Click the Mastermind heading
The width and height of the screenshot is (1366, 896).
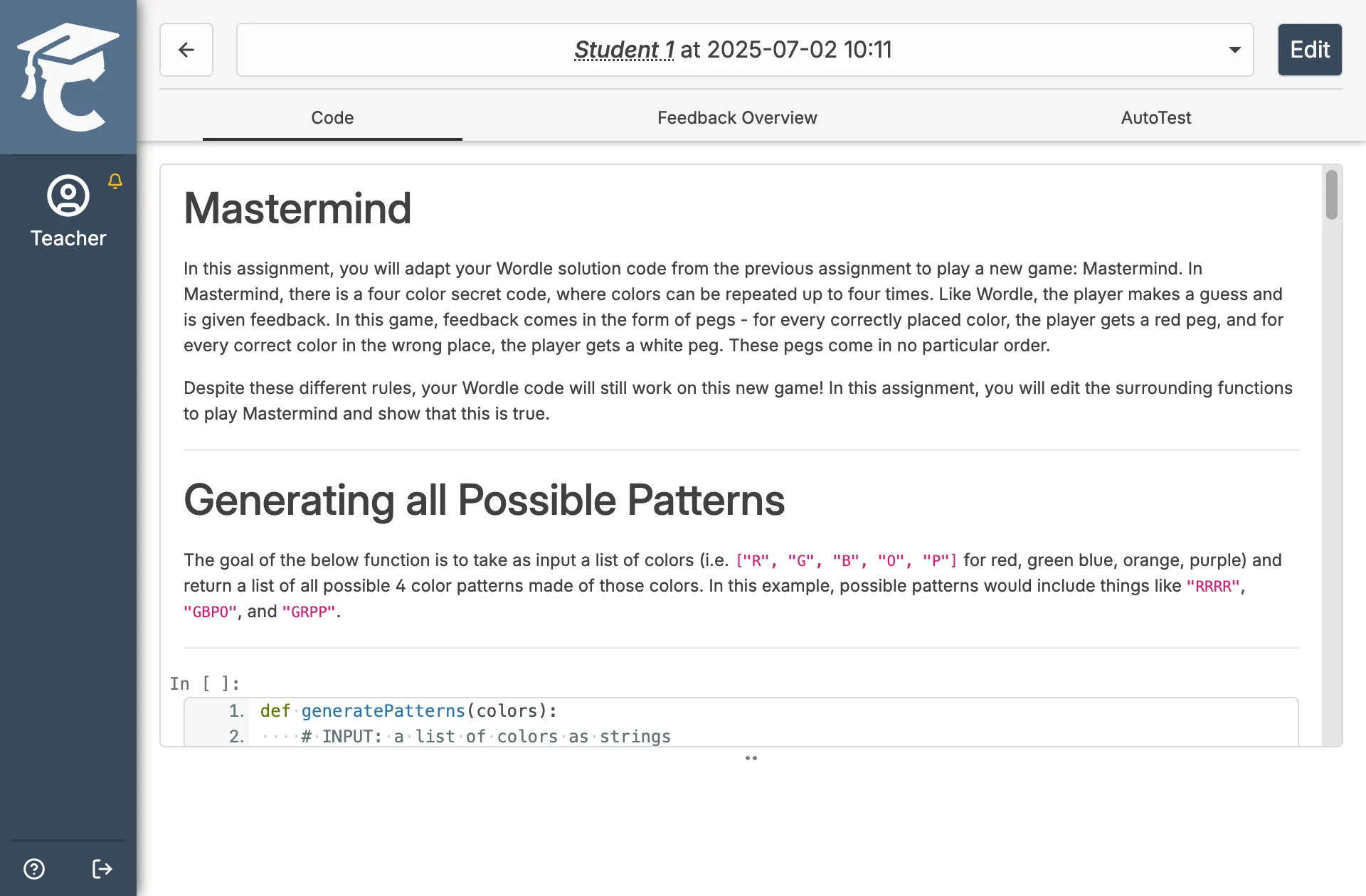[x=297, y=208]
